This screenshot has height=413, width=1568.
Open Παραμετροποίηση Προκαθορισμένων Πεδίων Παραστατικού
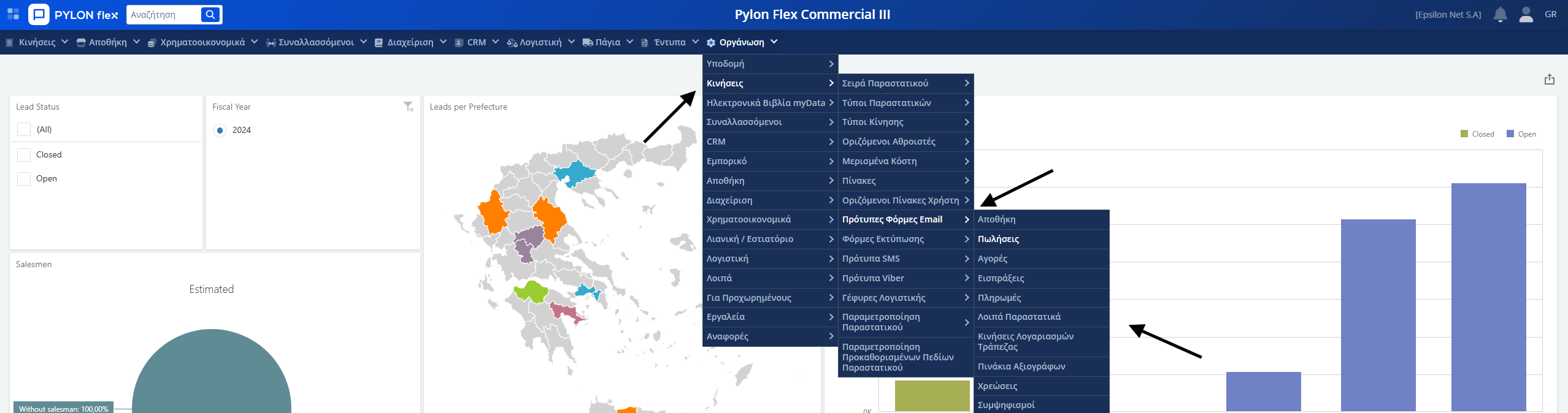pyautogui.click(x=905, y=357)
